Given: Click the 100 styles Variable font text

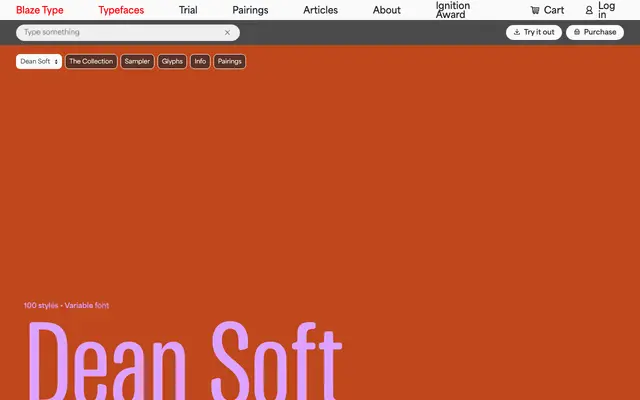Looking at the screenshot, I should (66, 305).
